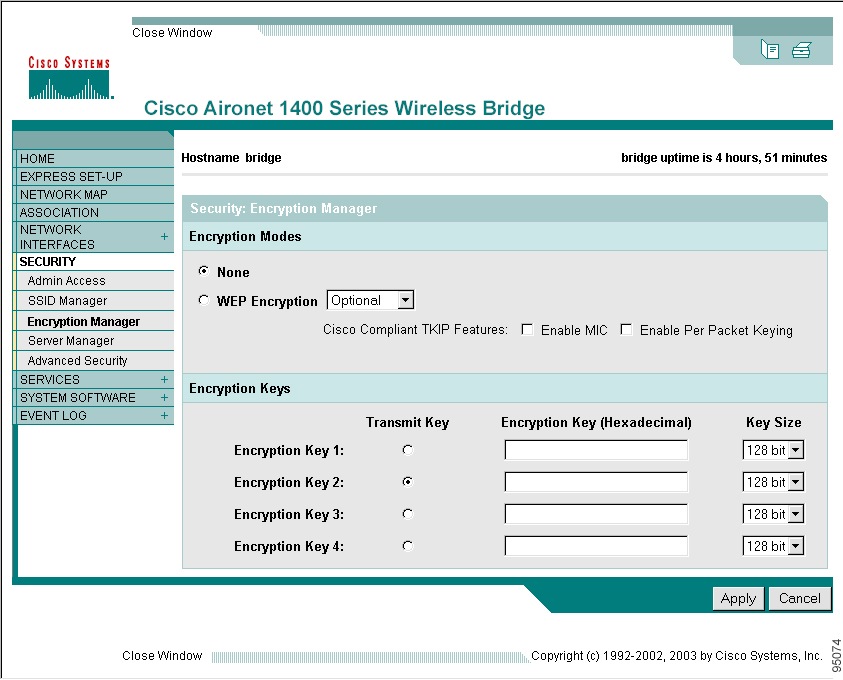843x680 pixels.
Task: Click Cisco Aironet 1400 Series title
Action: coord(344,108)
